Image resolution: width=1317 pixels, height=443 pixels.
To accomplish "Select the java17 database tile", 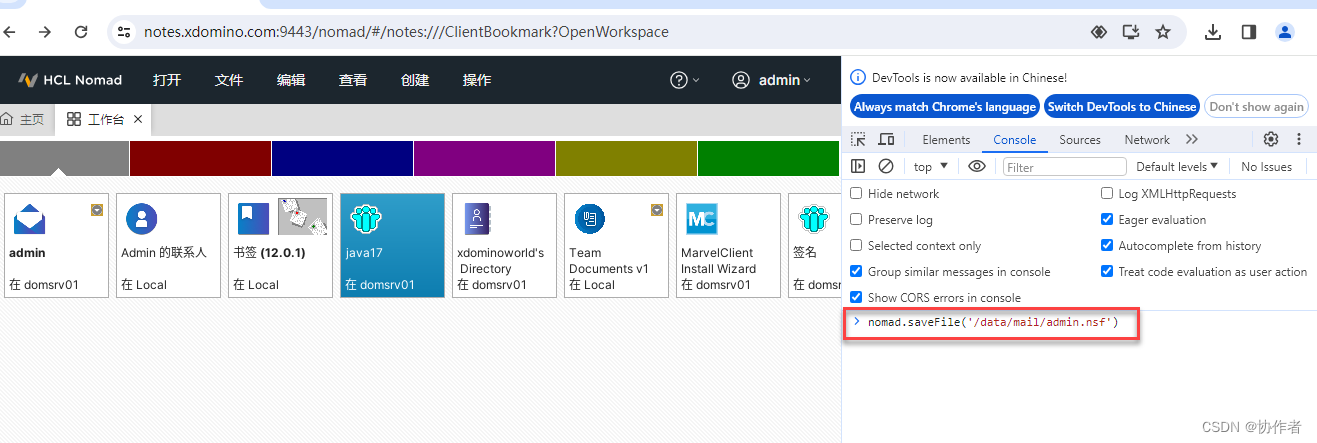I will point(393,246).
